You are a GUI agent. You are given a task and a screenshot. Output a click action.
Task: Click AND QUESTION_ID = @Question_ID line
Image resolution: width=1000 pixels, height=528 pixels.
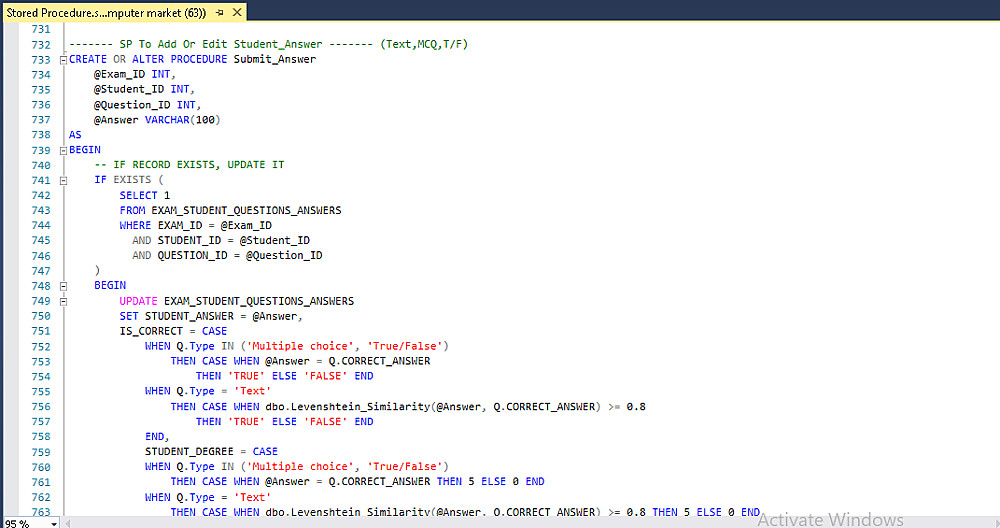(x=227, y=255)
